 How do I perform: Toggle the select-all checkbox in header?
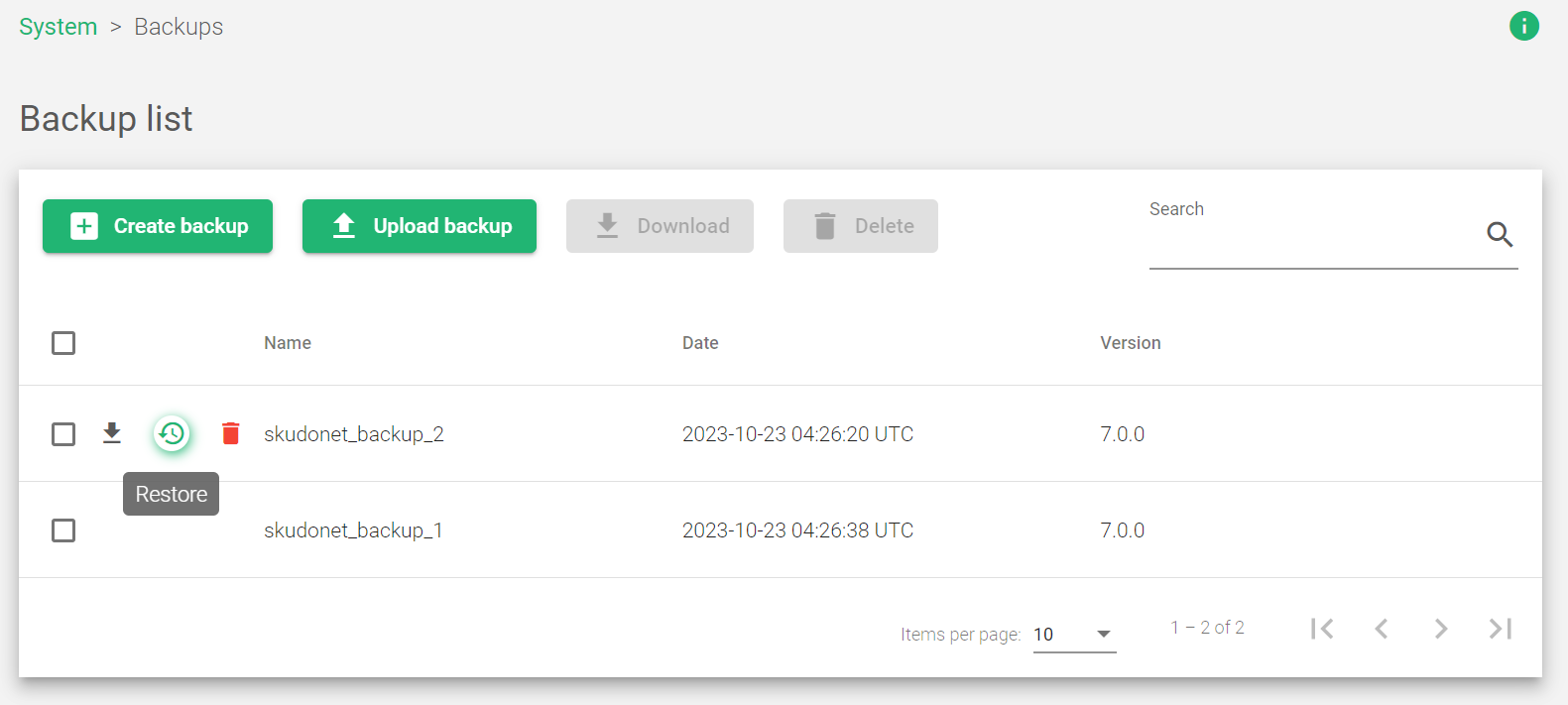point(63,343)
